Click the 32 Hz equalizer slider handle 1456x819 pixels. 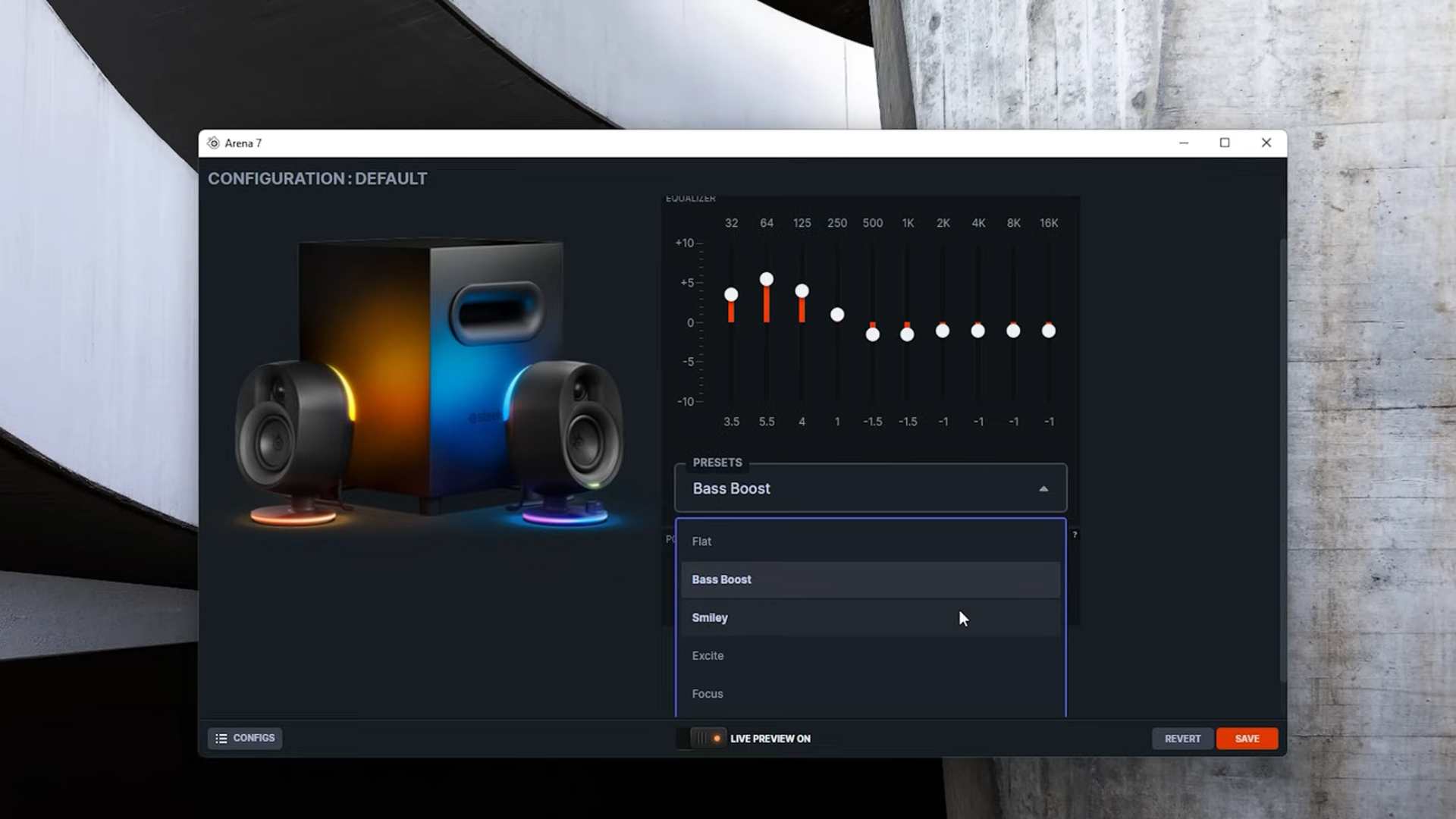point(731,294)
